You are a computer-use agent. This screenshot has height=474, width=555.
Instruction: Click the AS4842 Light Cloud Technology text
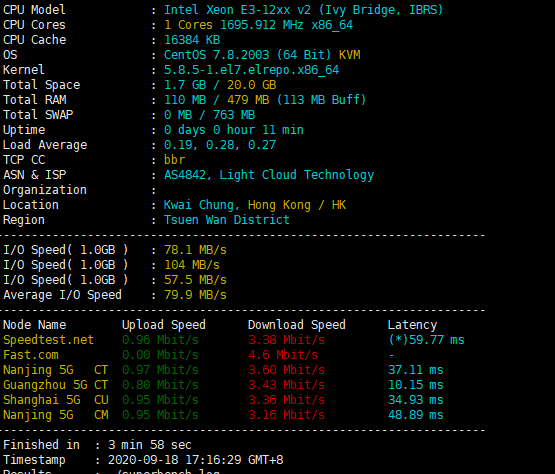coord(269,175)
